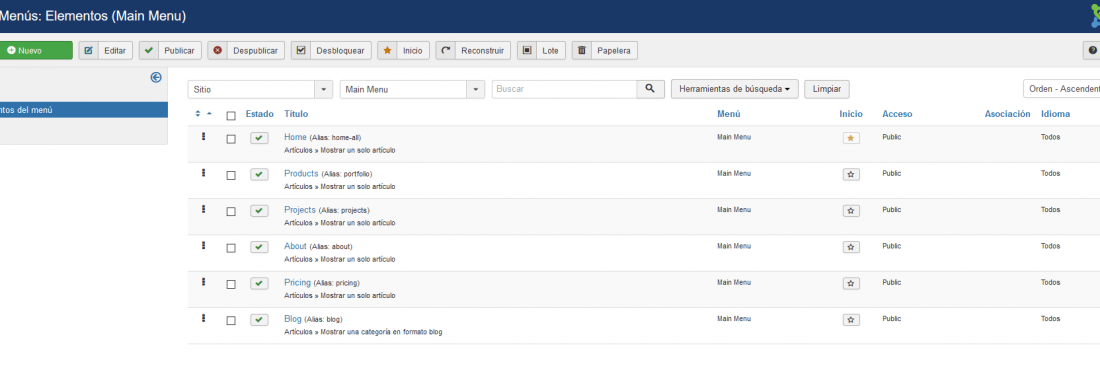
Task: Toggle published status for Projects
Action: coord(259,211)
